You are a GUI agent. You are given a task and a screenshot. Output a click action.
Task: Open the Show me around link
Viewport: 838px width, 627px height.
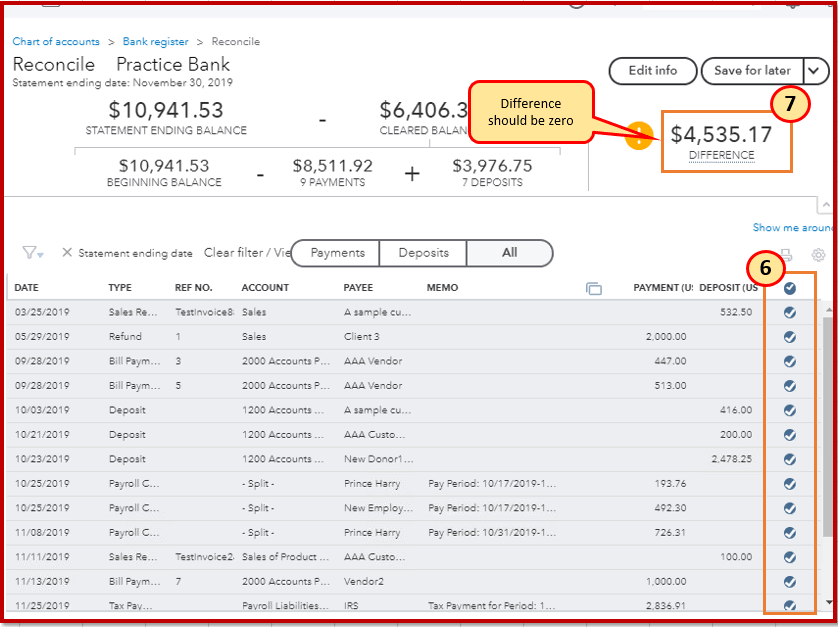pos(793,228)
